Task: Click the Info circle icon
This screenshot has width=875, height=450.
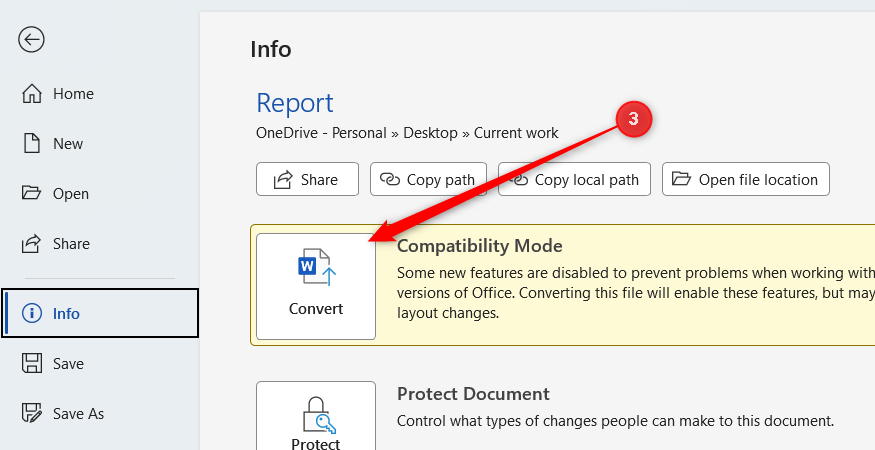Action: [x=32, y=313]
